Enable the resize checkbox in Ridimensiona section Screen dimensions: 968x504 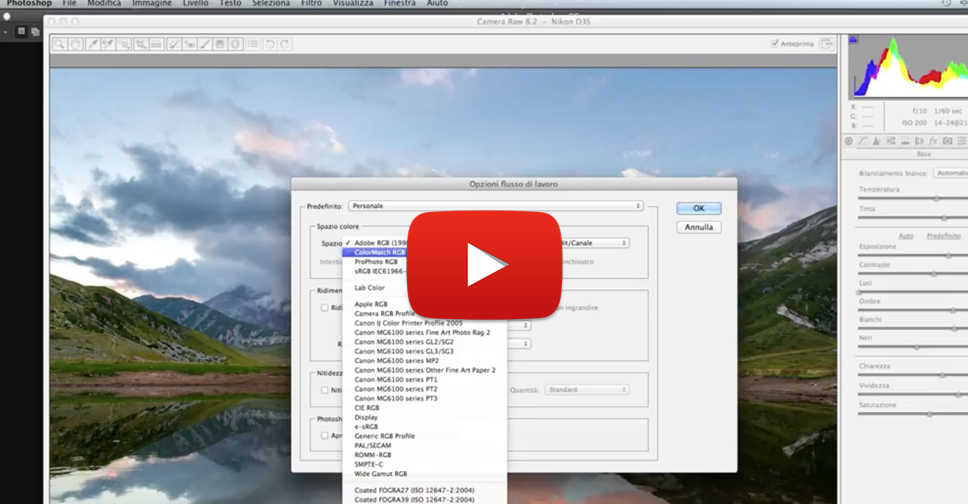pyautogui.click(x=325, y=308)
